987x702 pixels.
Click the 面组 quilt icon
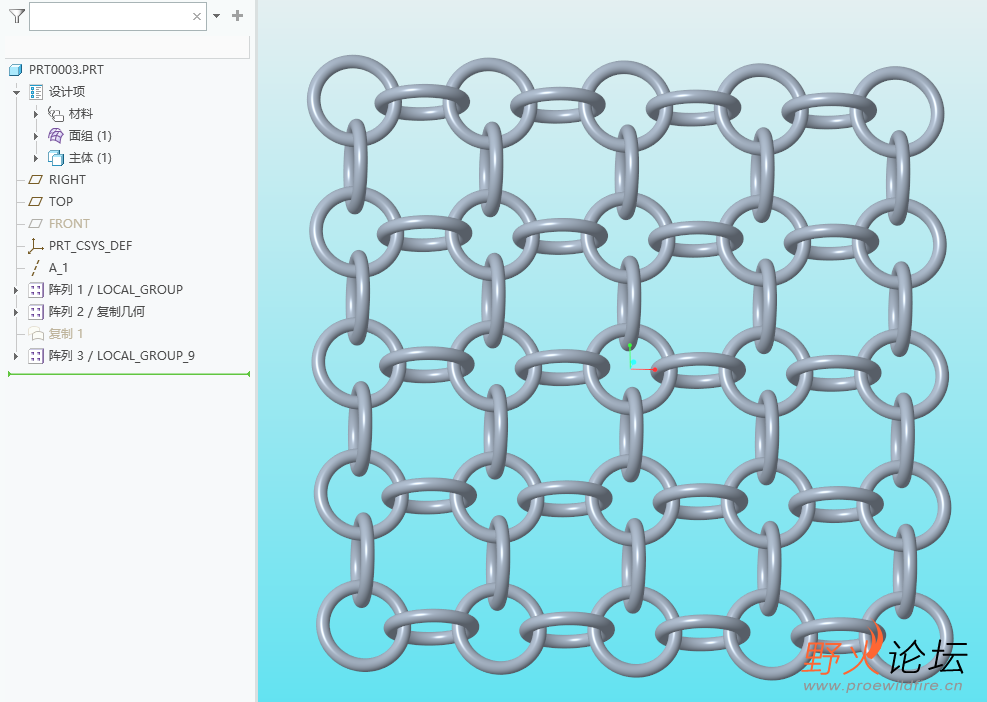[x=56, y=136]
